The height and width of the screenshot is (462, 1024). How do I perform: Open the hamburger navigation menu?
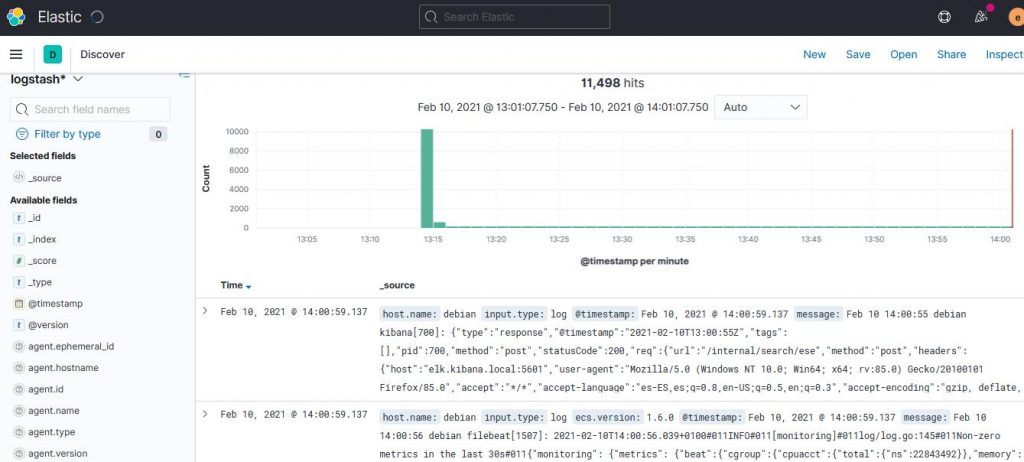pos(16,54)
